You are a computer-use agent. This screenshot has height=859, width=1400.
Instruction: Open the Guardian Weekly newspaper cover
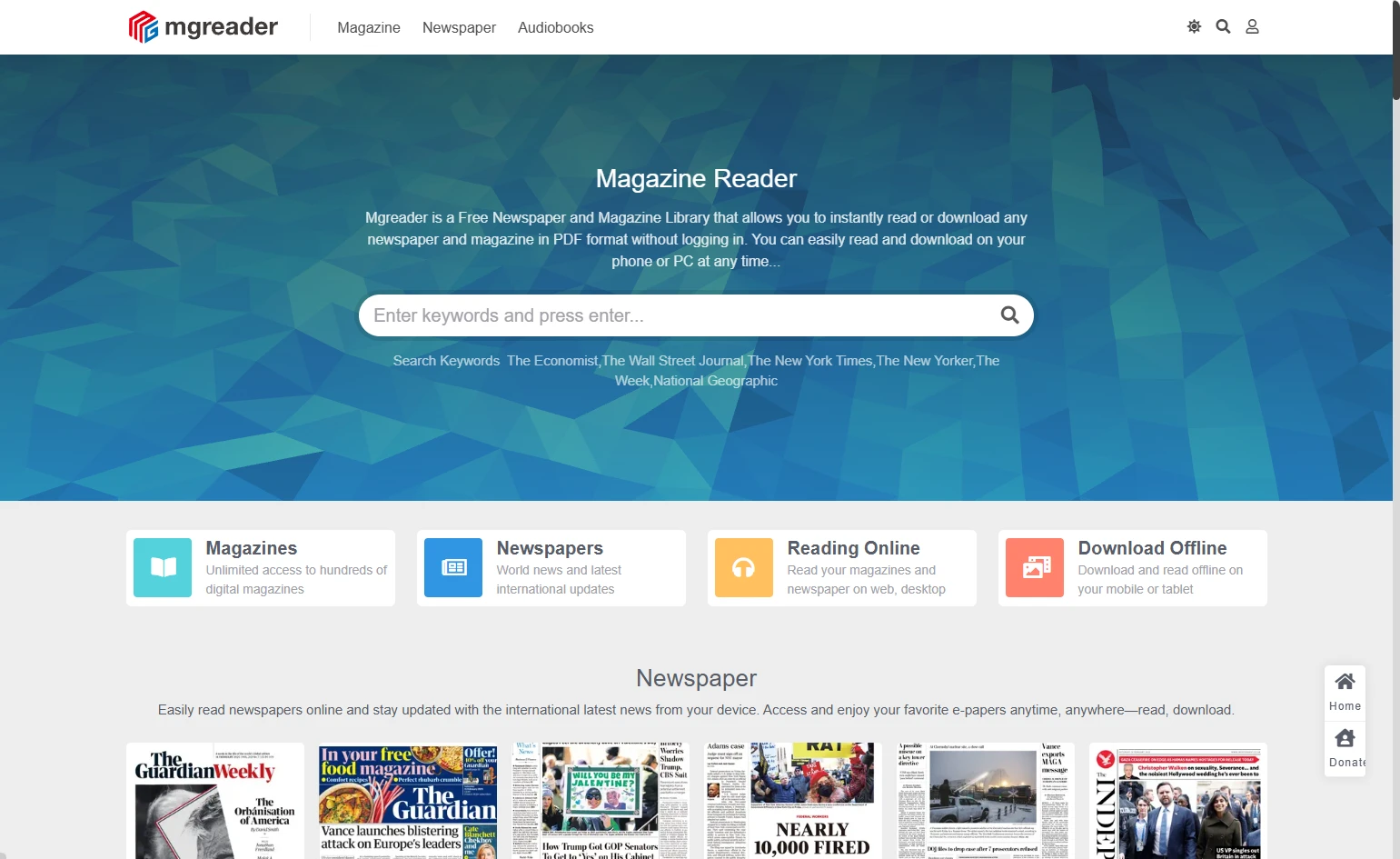pos(215,801)
